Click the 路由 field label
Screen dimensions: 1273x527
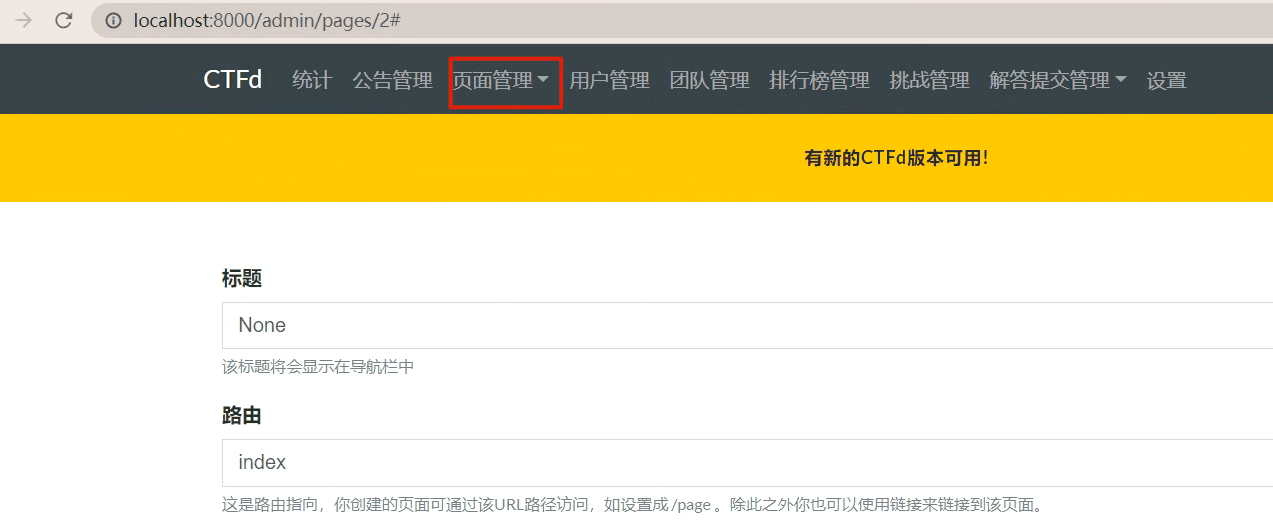click(241, 416)
